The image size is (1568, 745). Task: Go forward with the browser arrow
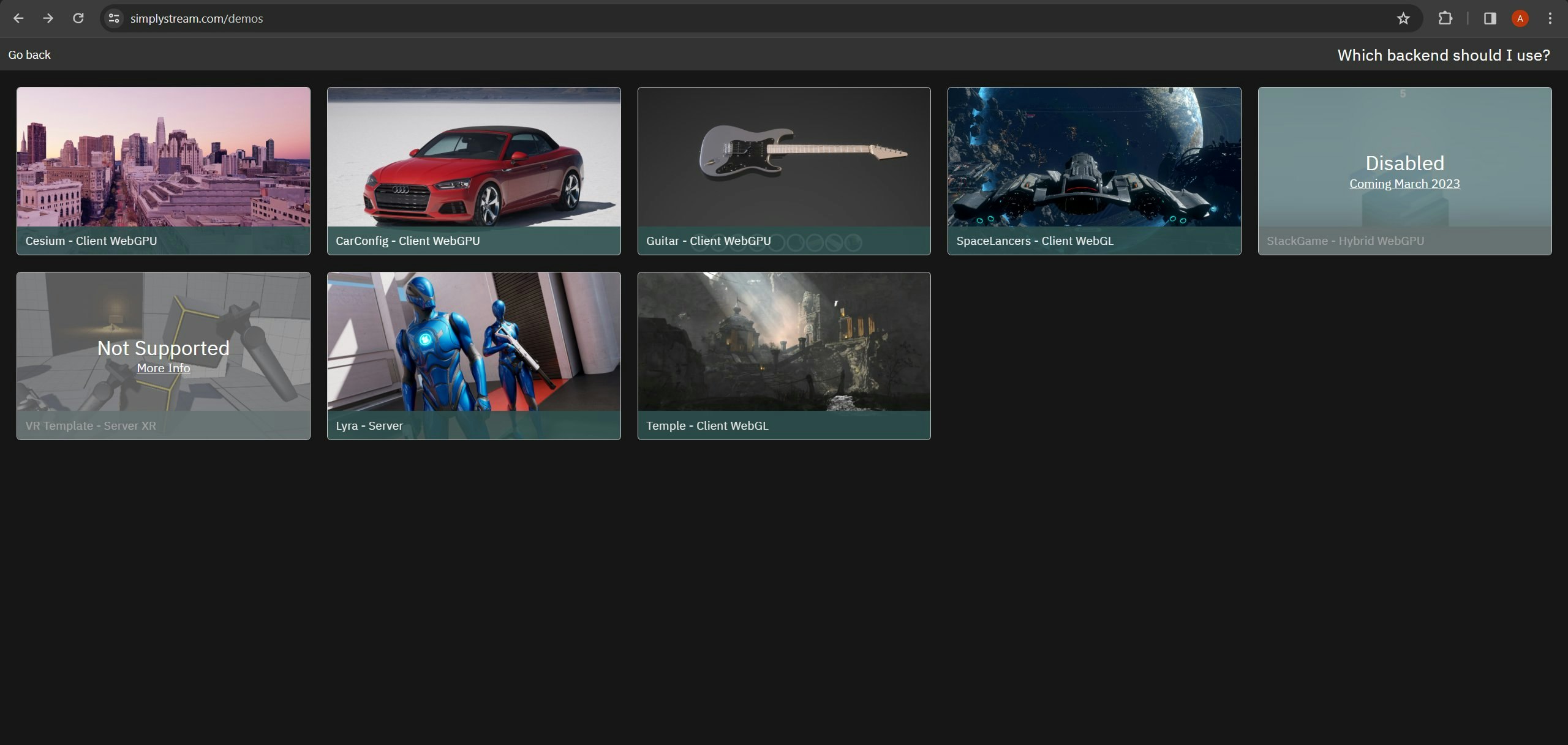tap(48, 18)
